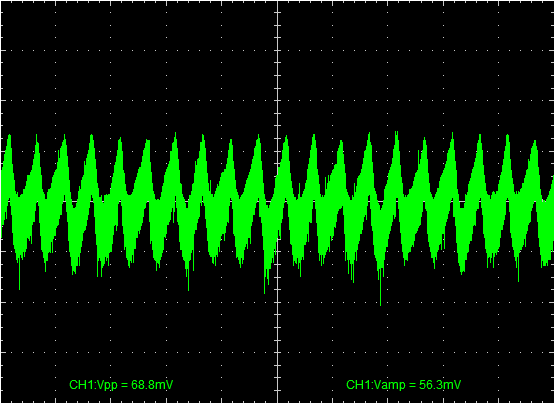This screenshot has height=404, width=555.
Task: Click the 56.3mV amplitude value
Action: (440, 385)
